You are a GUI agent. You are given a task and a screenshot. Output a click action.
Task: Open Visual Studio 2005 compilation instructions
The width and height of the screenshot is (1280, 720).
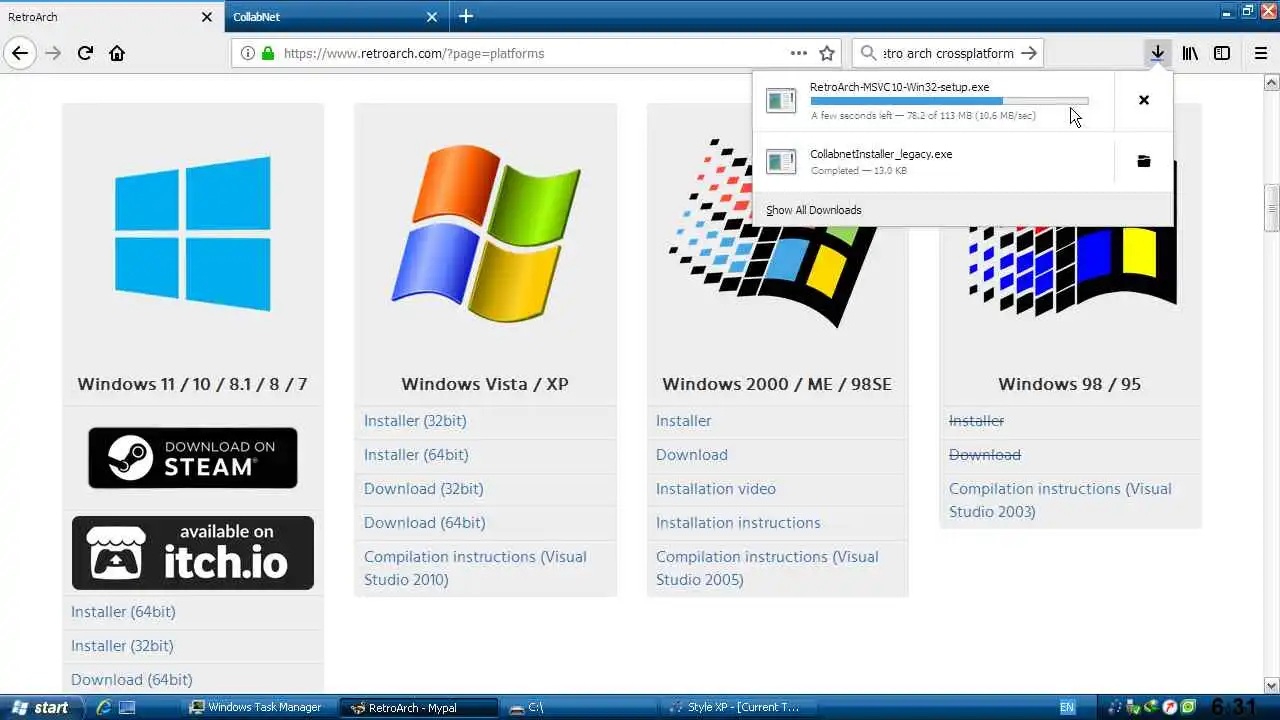(767, 568)
